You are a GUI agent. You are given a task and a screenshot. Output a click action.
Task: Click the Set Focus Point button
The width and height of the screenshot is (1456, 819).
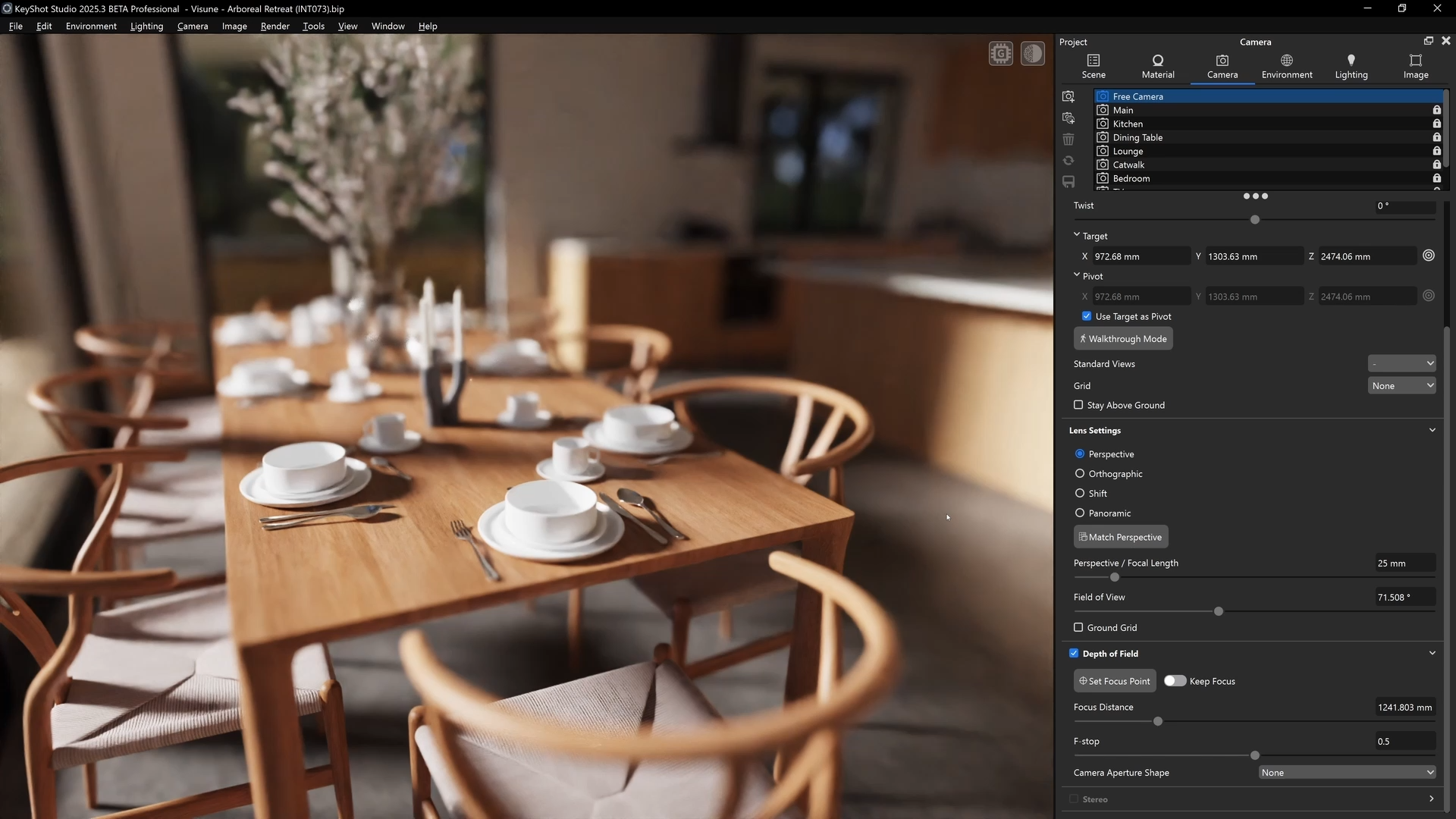click(x=1115, y=681)
